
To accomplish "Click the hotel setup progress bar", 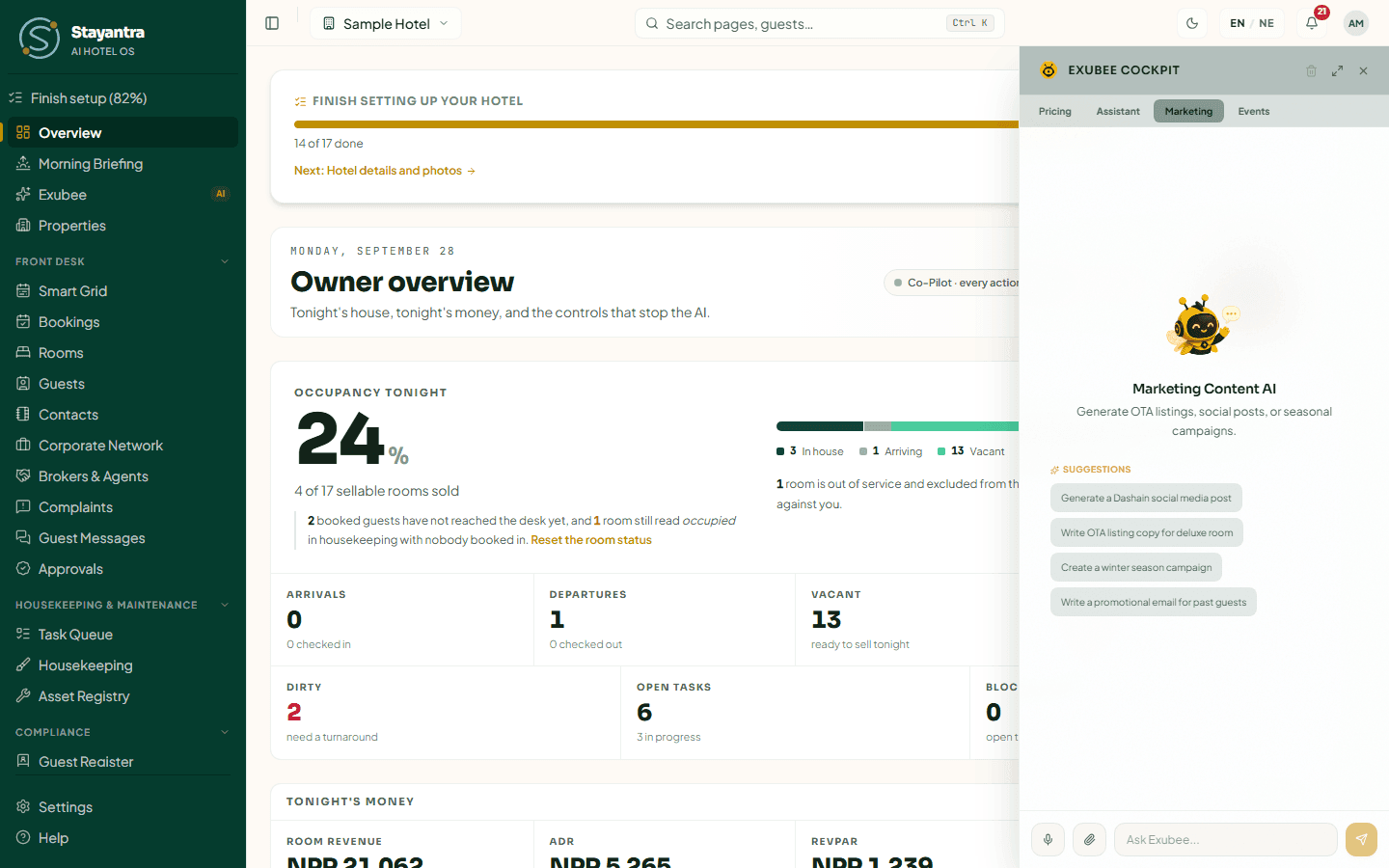I will 656,124.
